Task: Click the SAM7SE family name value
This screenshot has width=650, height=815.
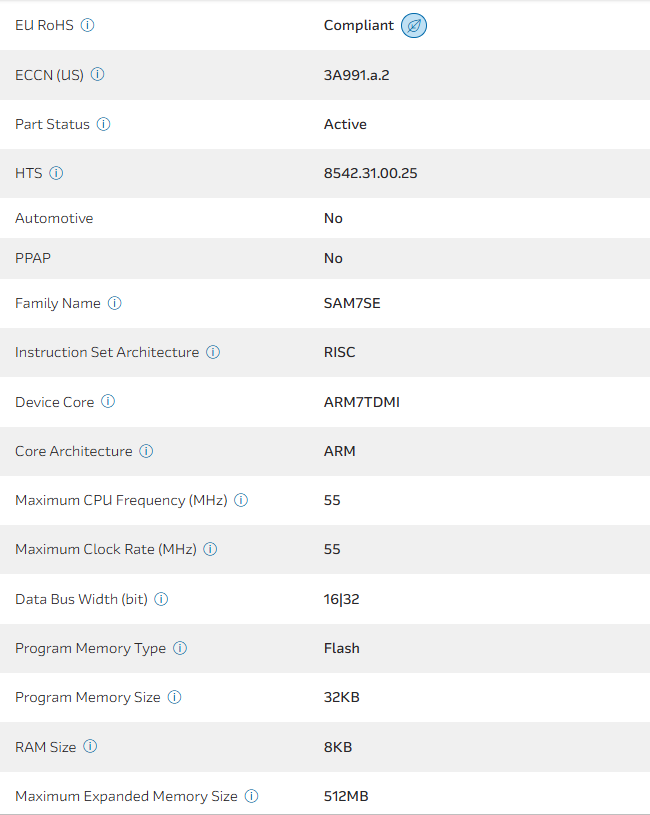Action: [352, 303]
